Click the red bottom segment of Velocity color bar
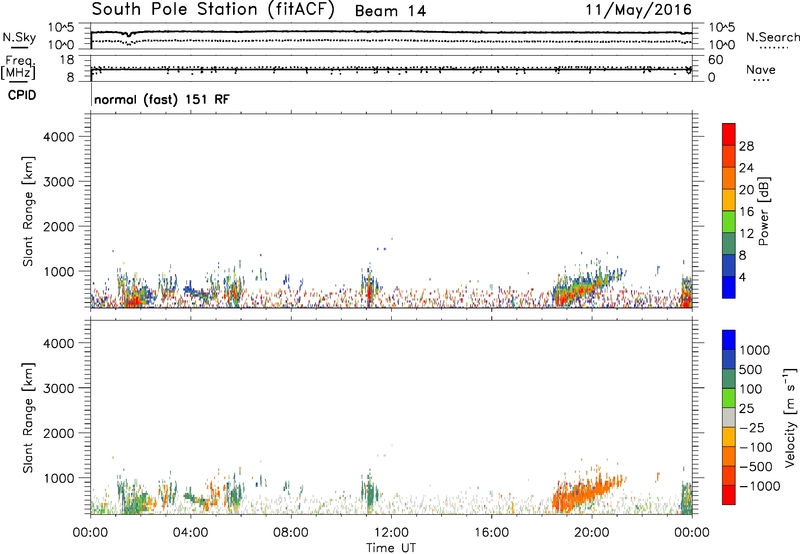The width and height of the screenshot is (800, 554). click(729, 495)
